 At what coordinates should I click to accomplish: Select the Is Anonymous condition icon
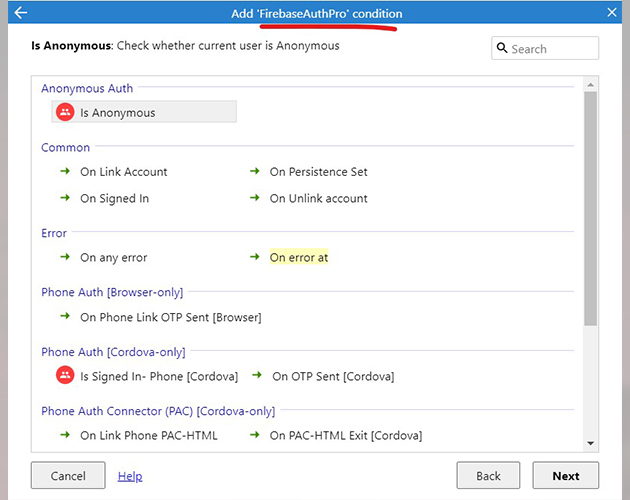pos(65,113)
